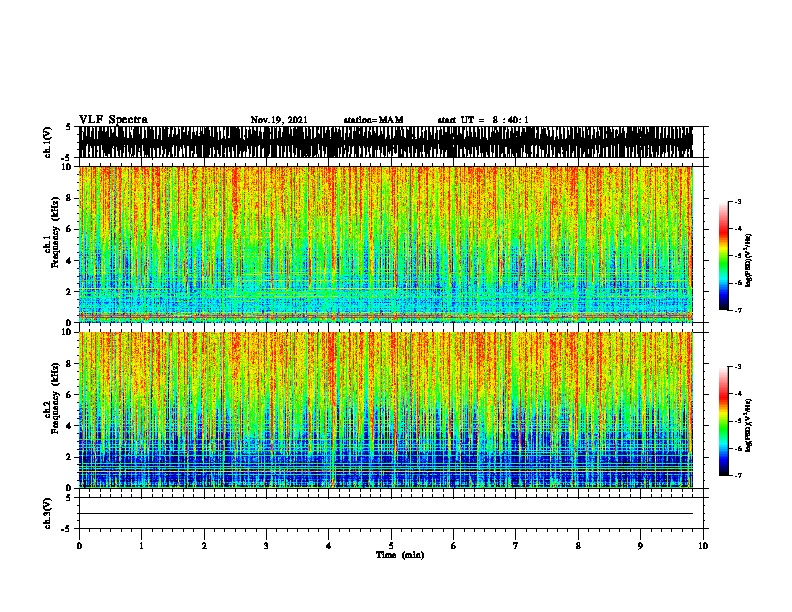Click the "ch.3(V)" vertical axis label
The width and height of the screenshot is (792, 612).
pyautogui.click(x=48, y=513)
